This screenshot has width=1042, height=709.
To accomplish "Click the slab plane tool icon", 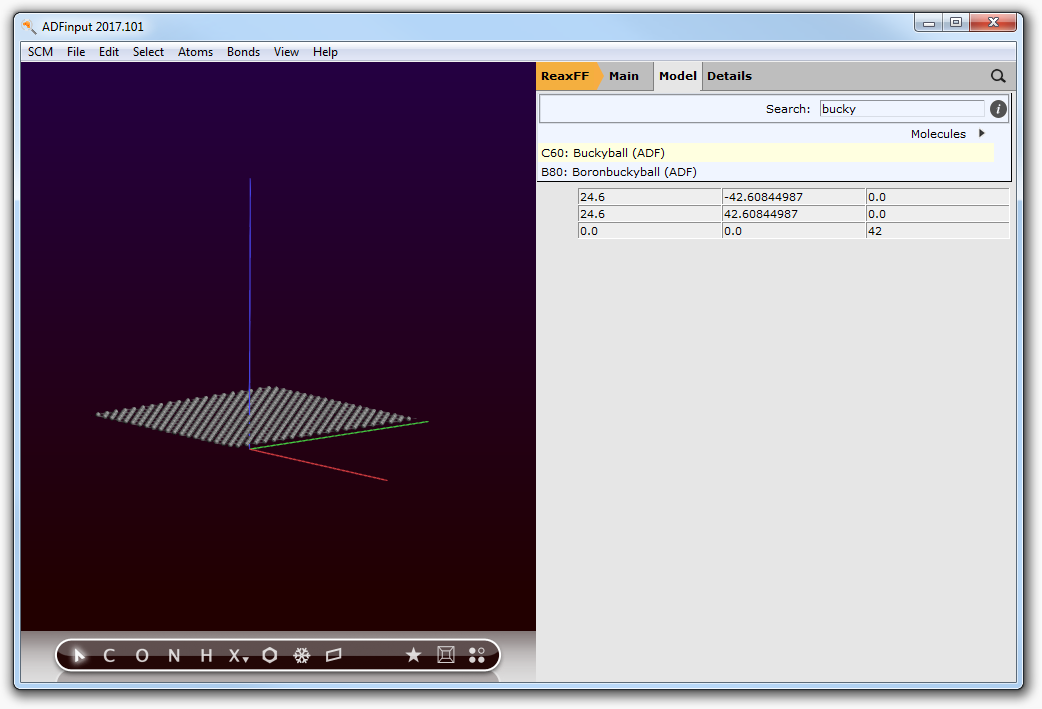I will click(334, 655).
